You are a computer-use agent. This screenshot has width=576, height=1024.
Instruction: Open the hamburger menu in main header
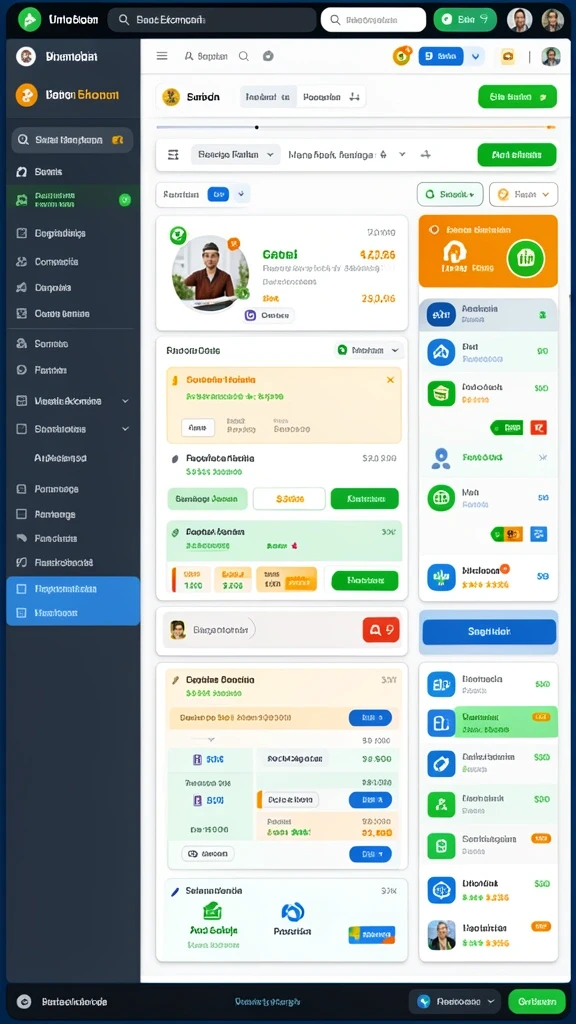162,56
